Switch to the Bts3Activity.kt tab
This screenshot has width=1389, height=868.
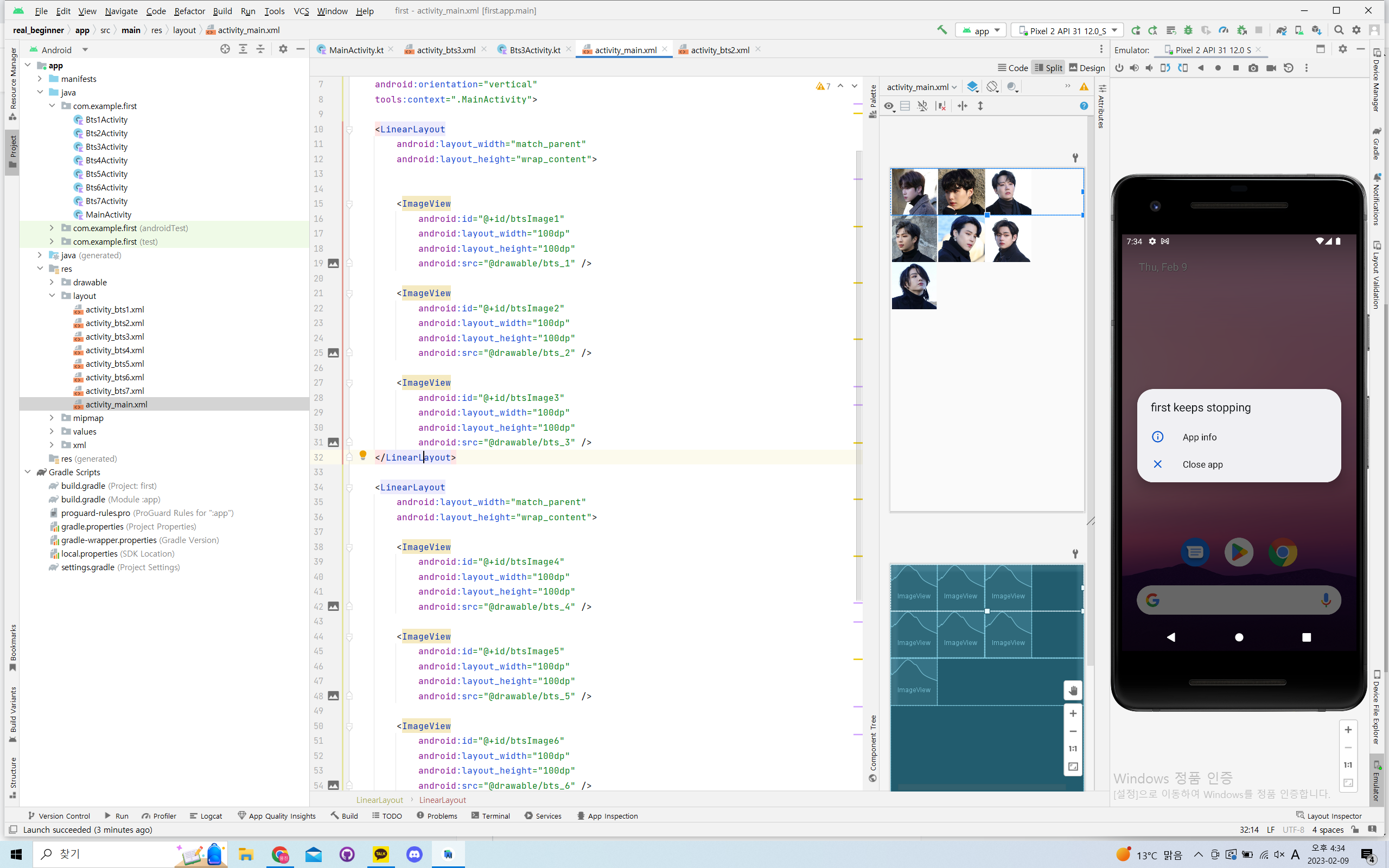point(534,50)
